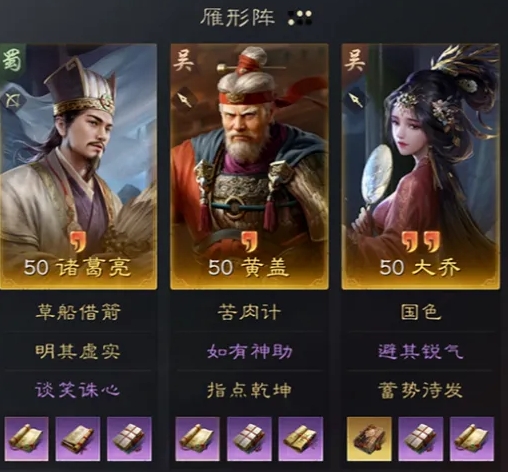Click the 雁形阵 formation title

(x=237, y=17)
